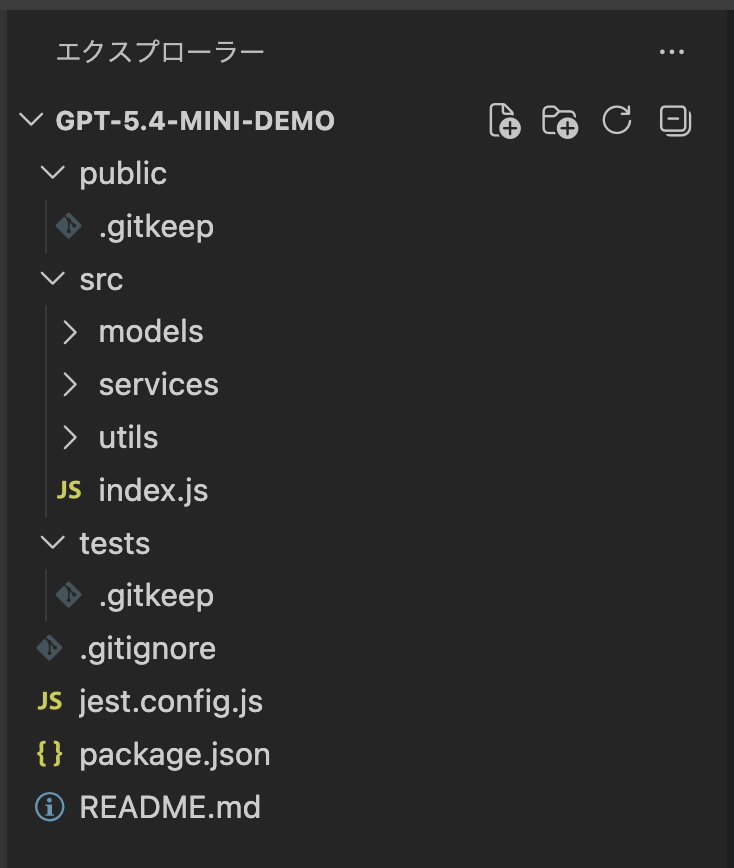The image size is (734, 868).
Task: Collapse all folders in Explorer
Action: pos(675,120)
